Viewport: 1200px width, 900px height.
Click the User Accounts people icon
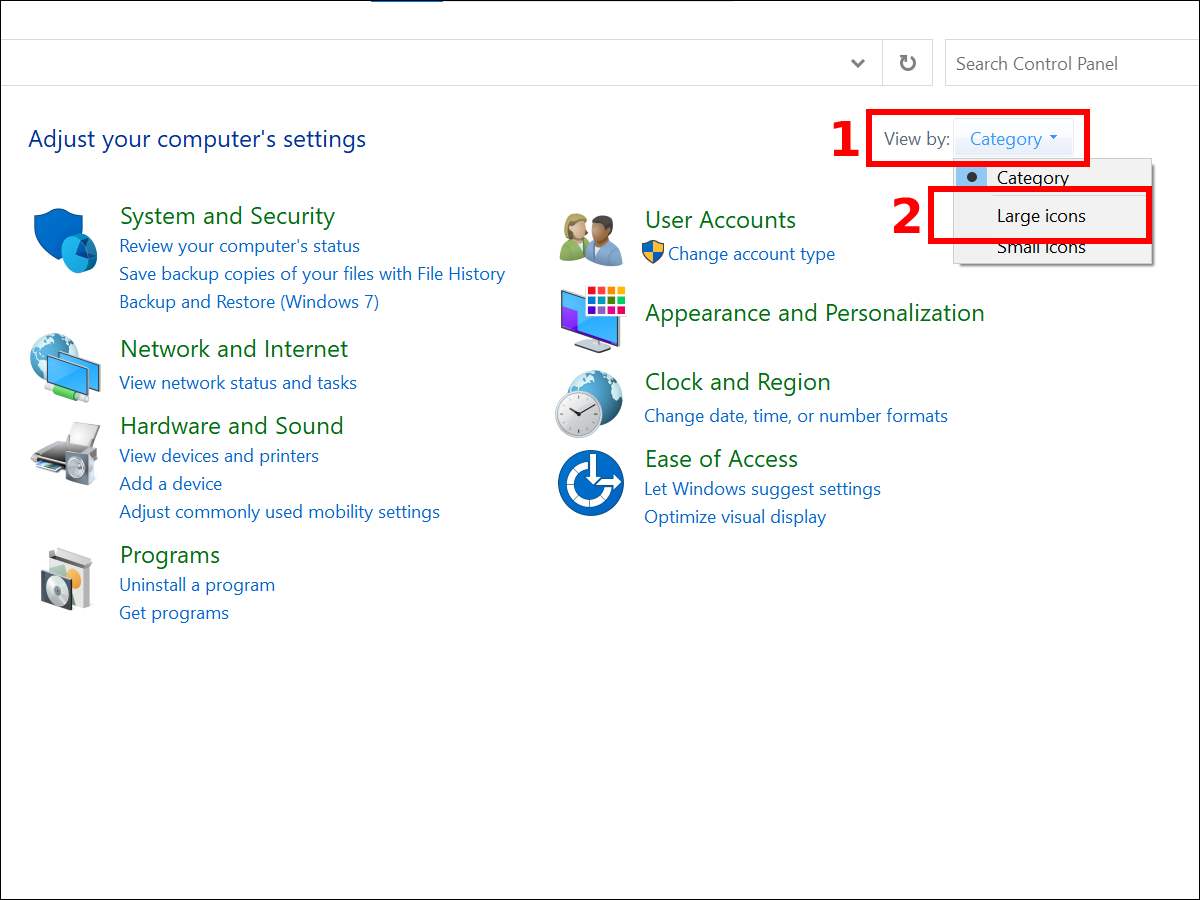click(590, 239)
